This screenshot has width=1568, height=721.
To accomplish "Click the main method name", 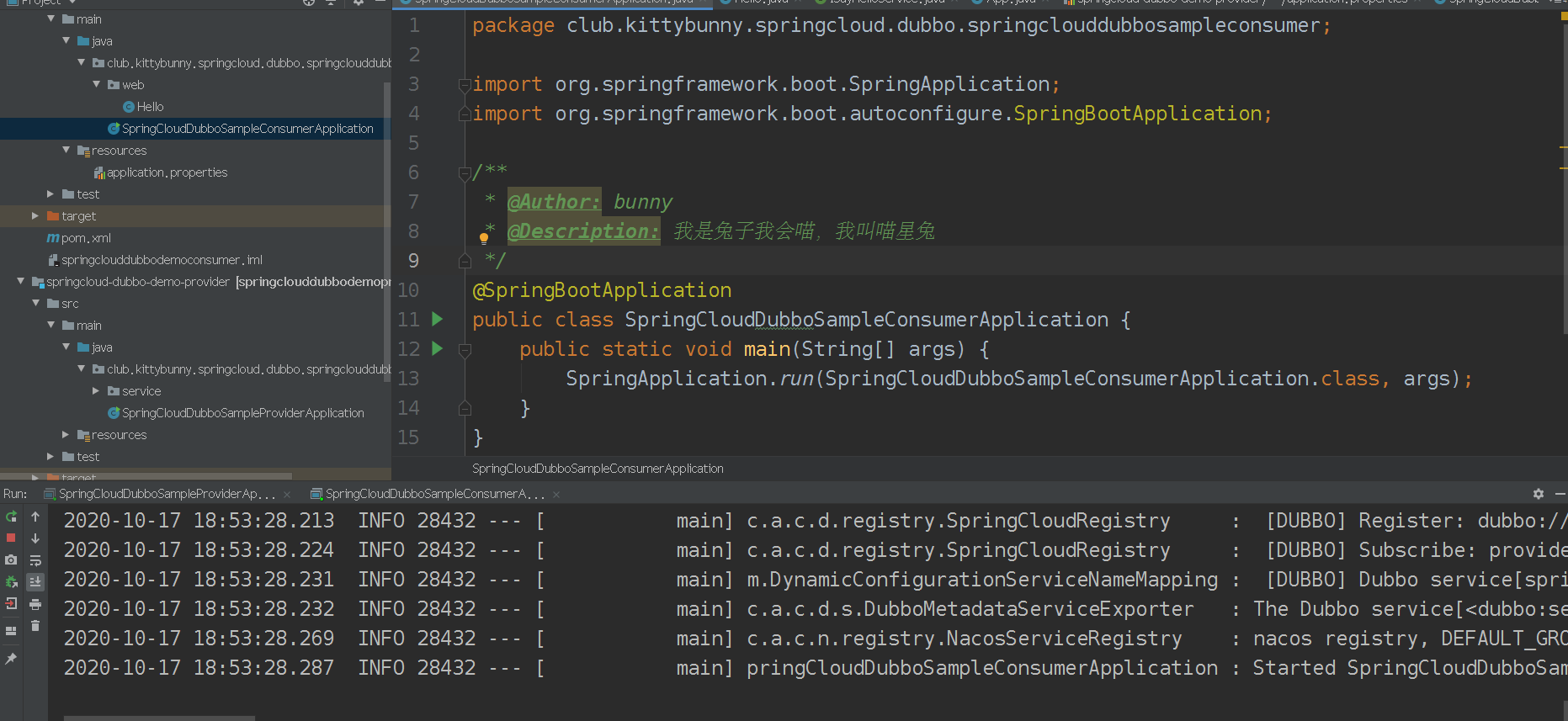I will tap(767, 349).
